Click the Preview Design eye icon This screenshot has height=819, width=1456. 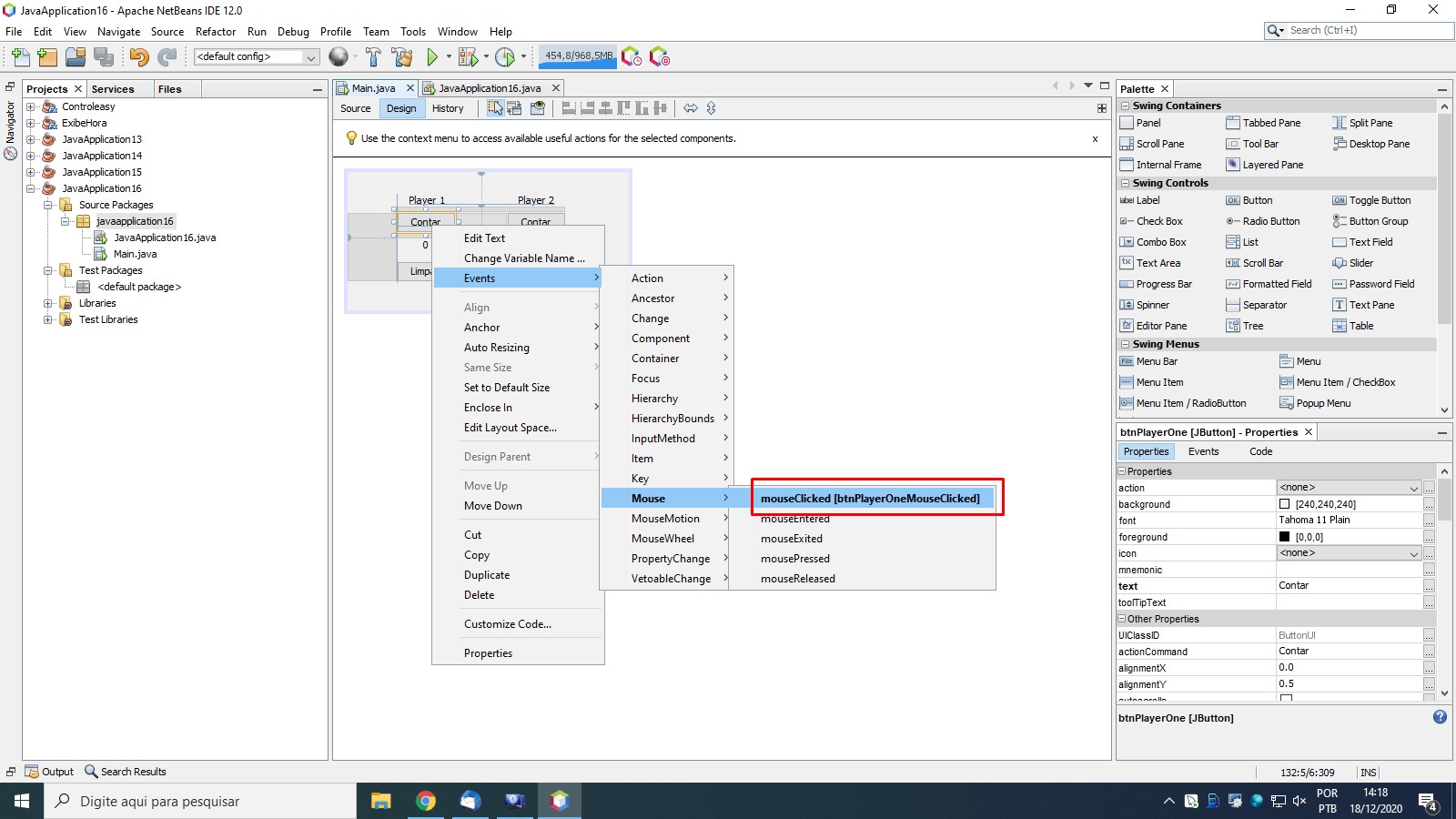click(538, 108)
